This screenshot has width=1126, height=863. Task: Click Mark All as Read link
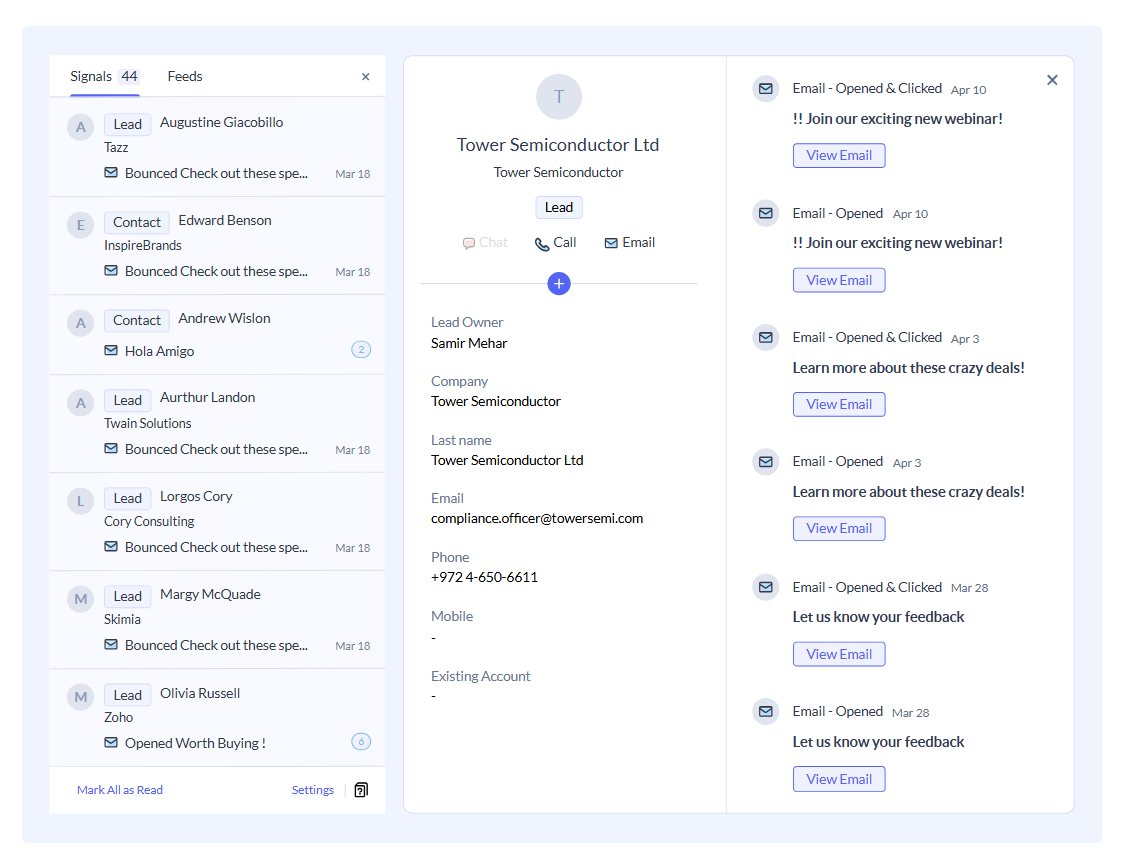120,790
